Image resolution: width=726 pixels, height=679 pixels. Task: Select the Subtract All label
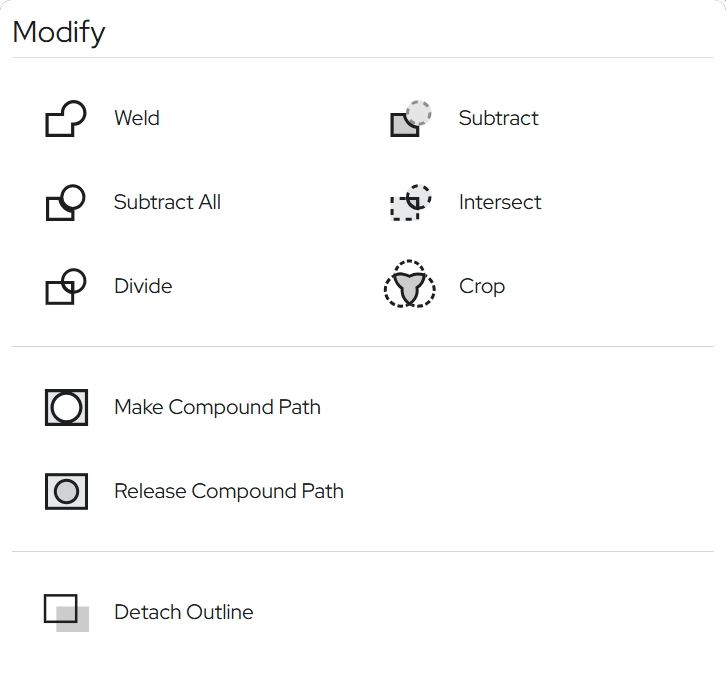167,202
